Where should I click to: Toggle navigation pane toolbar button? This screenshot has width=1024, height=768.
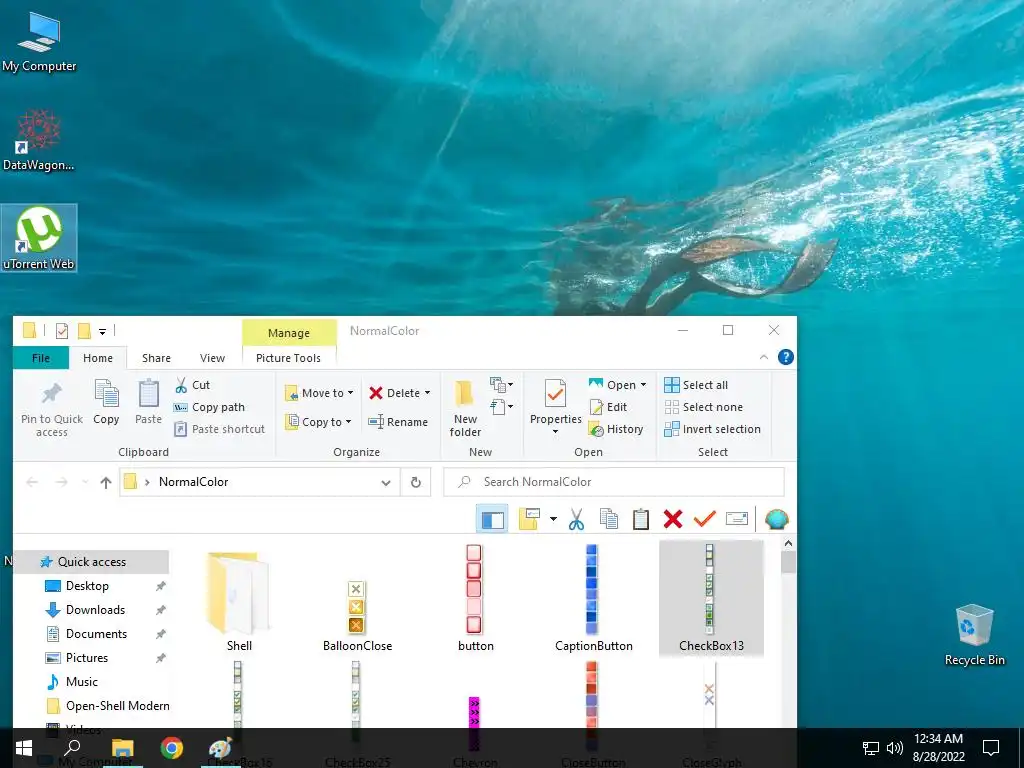[492, 519]
